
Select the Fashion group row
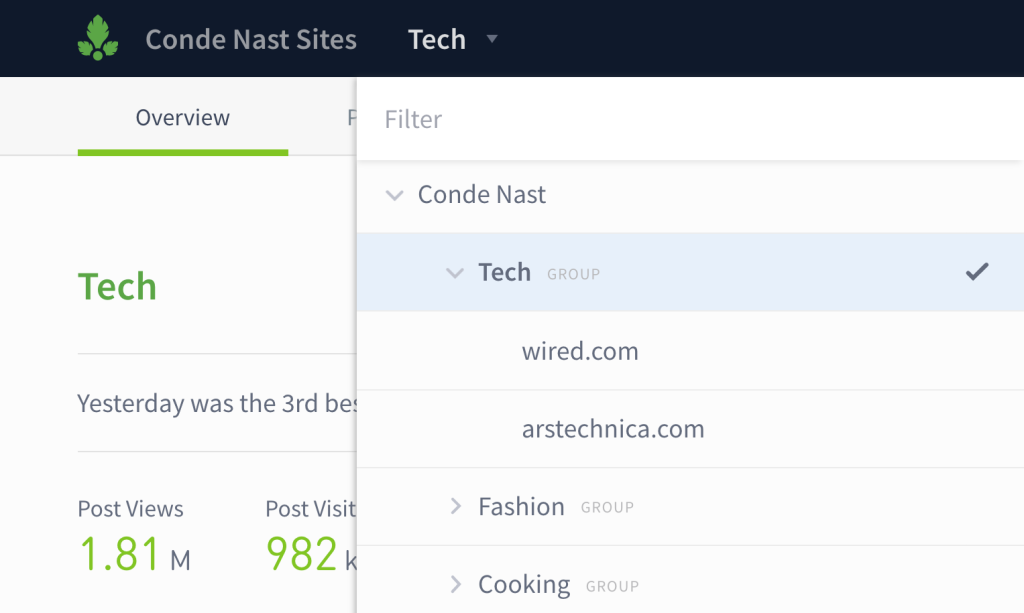click(690, 507)
